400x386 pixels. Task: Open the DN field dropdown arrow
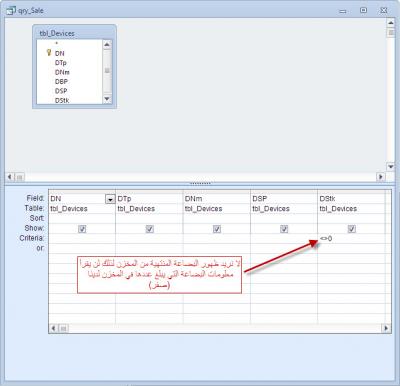[x=110, y=199]
